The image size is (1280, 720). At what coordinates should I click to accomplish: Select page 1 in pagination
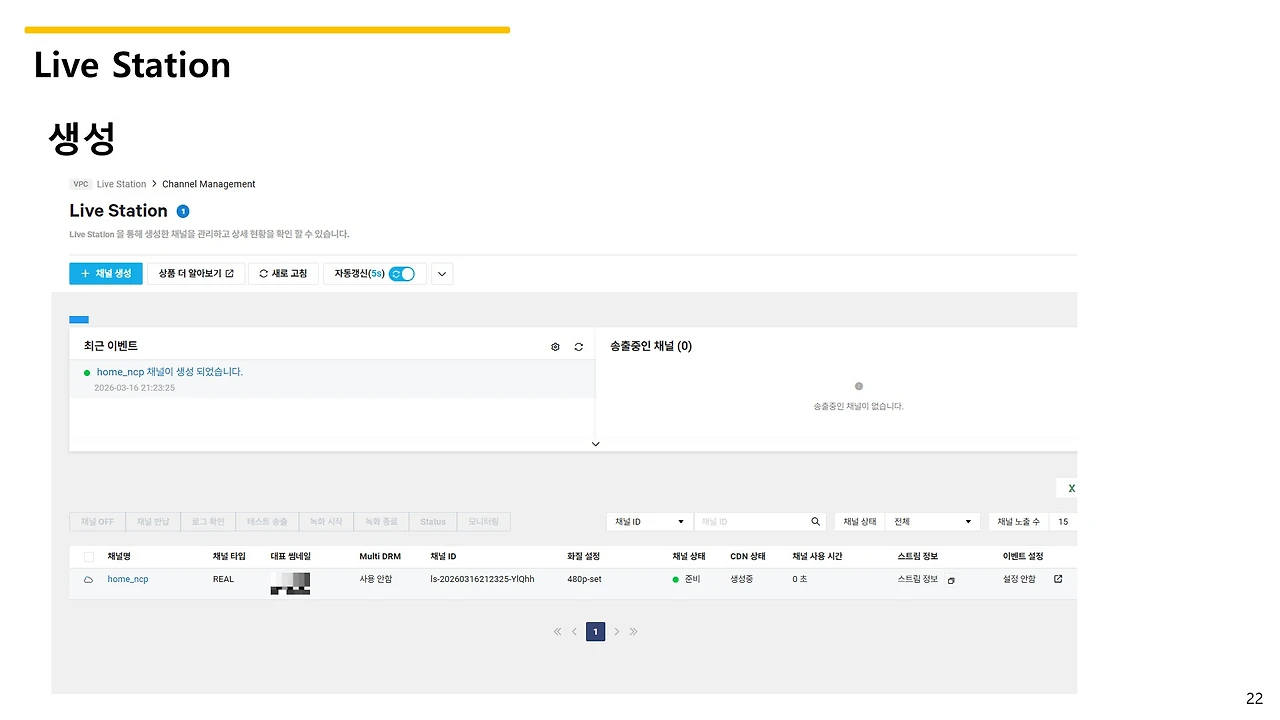595,632
